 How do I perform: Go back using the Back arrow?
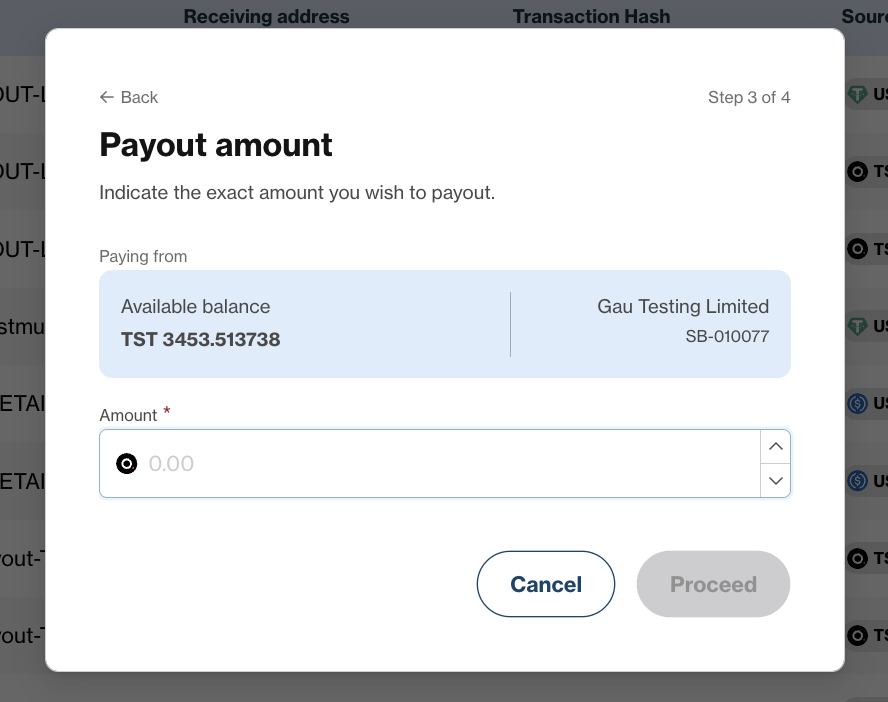click(x=106, y=97)
